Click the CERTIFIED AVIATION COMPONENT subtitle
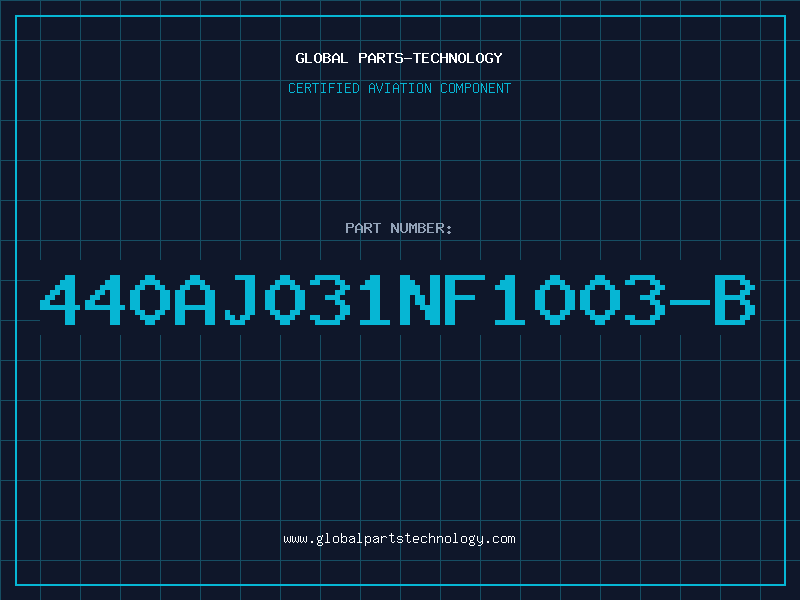This screenshot has height=600, width=800. [x=399, y=88]
